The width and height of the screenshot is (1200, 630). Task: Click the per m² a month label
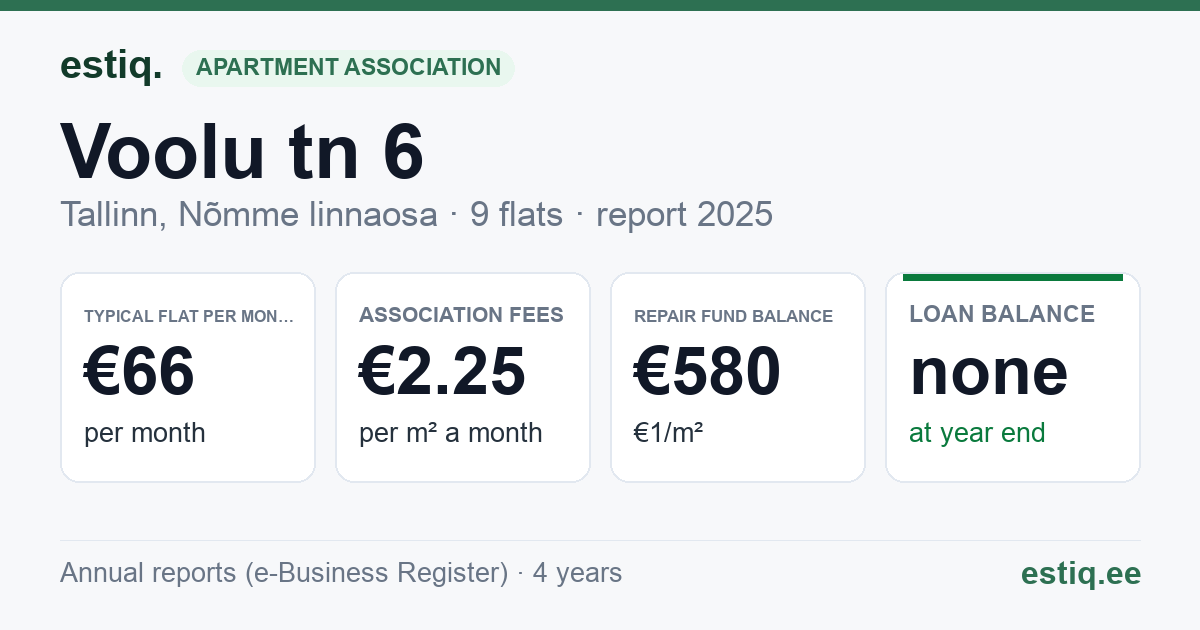click(x=450, y=433)
